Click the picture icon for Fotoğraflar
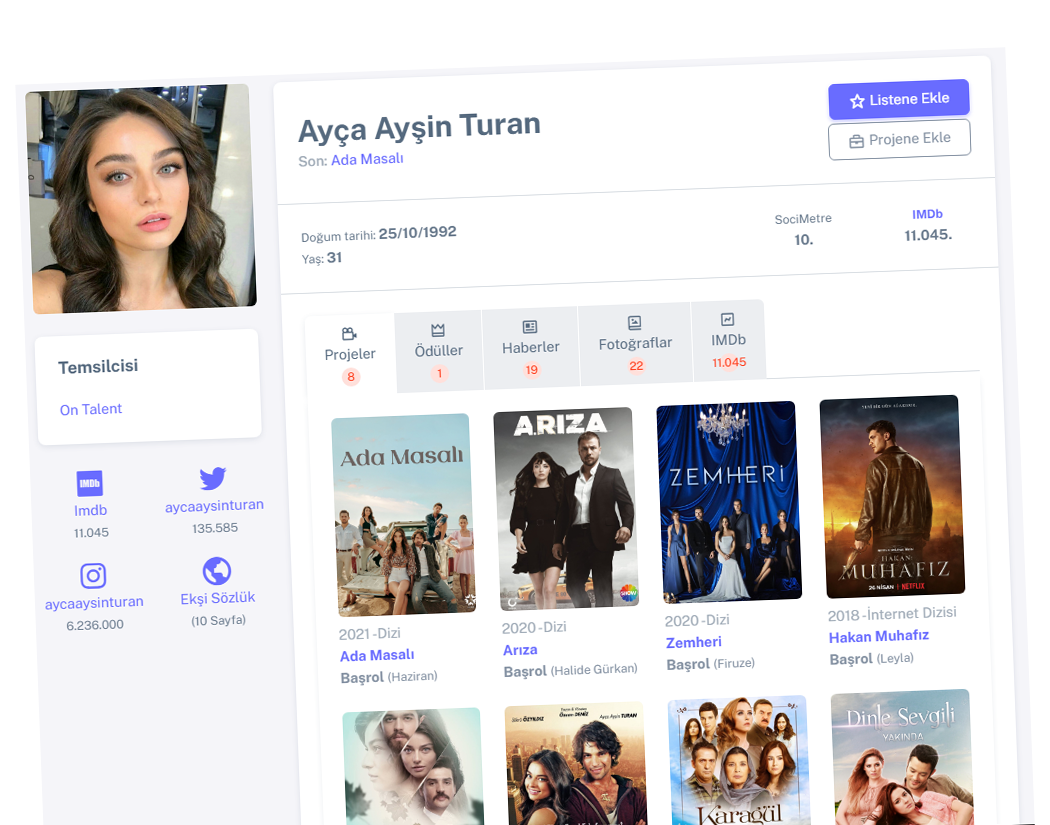 click(634, 322)
